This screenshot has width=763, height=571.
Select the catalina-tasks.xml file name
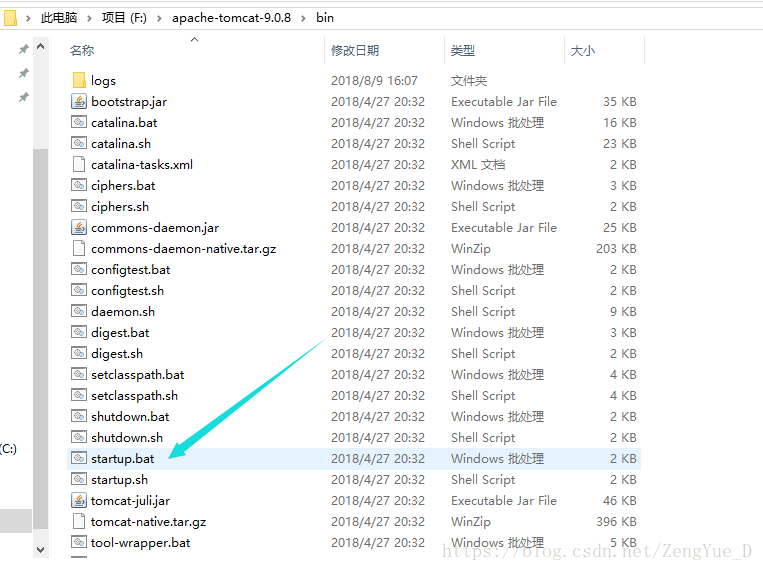(142, 165)
